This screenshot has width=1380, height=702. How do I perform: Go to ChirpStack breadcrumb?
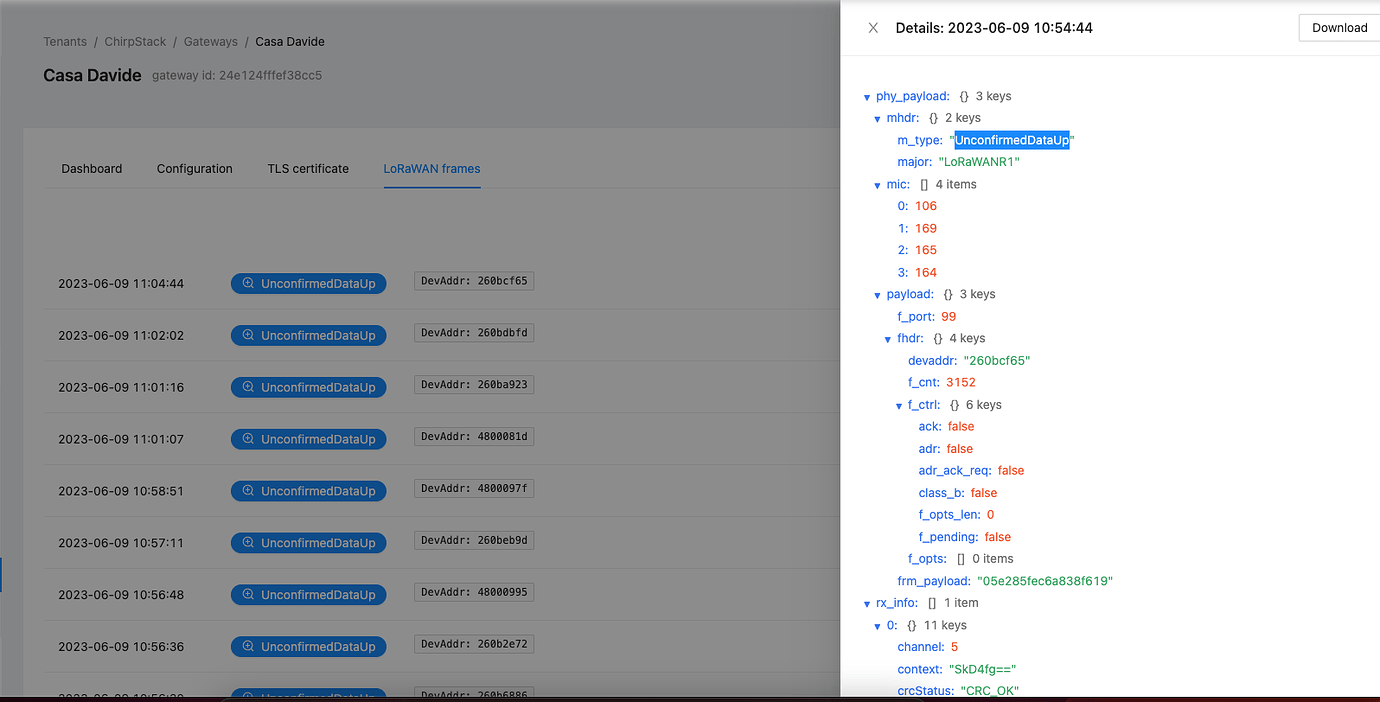[136, 42]
